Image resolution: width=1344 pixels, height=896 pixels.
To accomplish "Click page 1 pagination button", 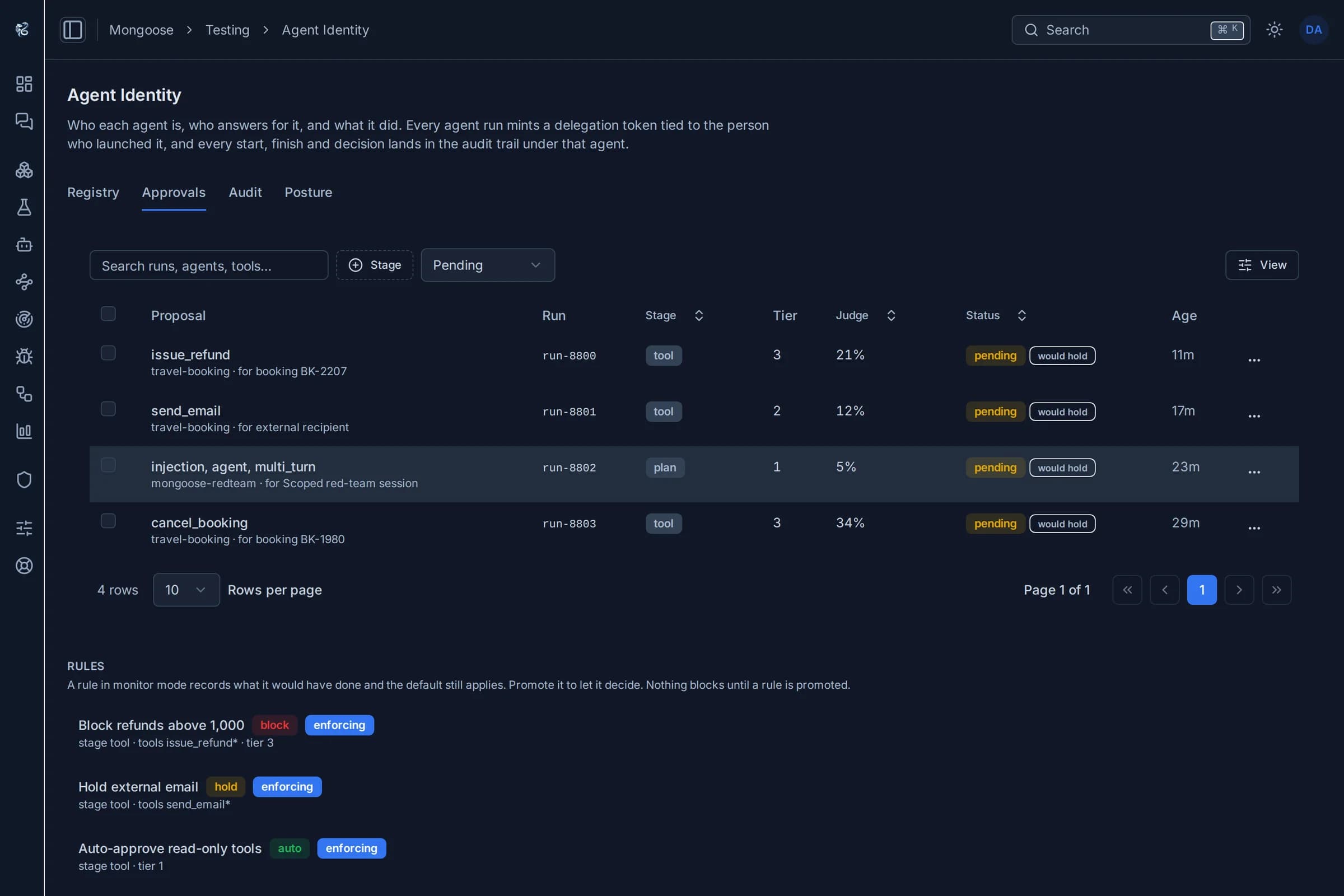I will pyautogui.click(x=1202, y=590).
